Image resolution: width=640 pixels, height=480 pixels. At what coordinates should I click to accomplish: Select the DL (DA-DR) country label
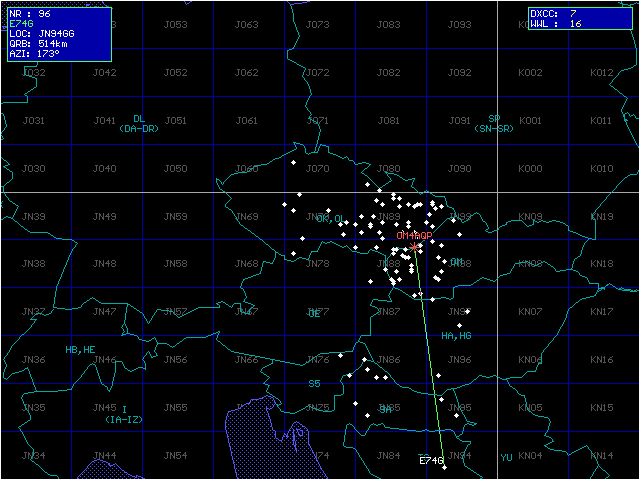[x=138, y=124]
